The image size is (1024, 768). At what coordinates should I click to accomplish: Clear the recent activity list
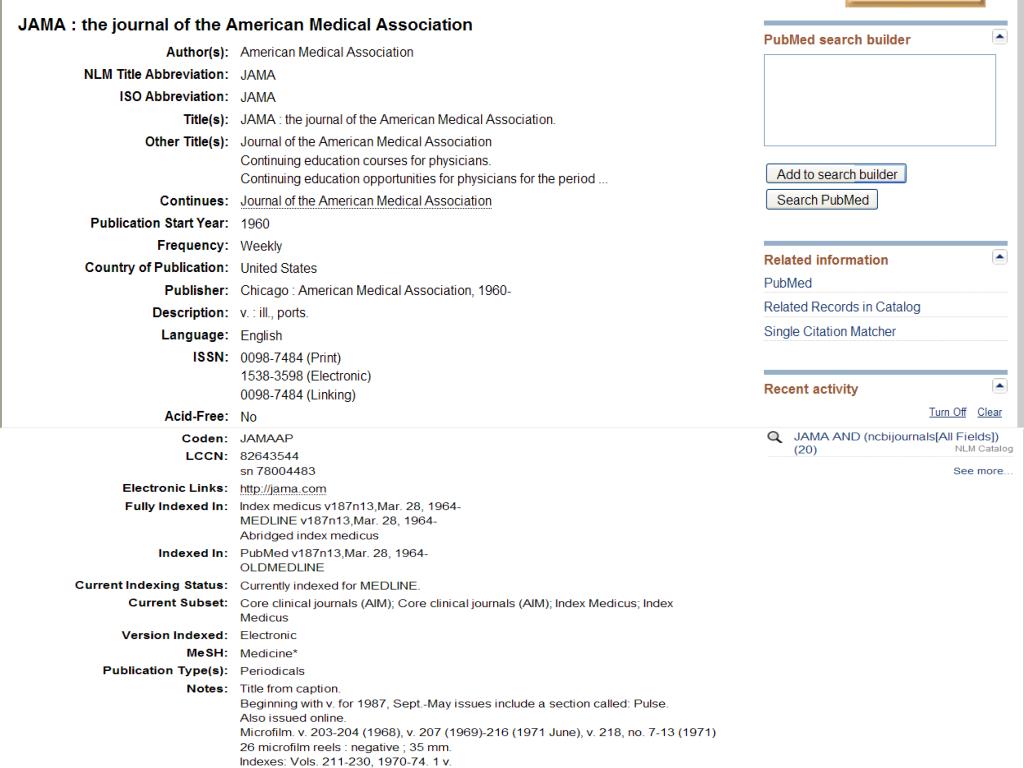tap(989, 412)
